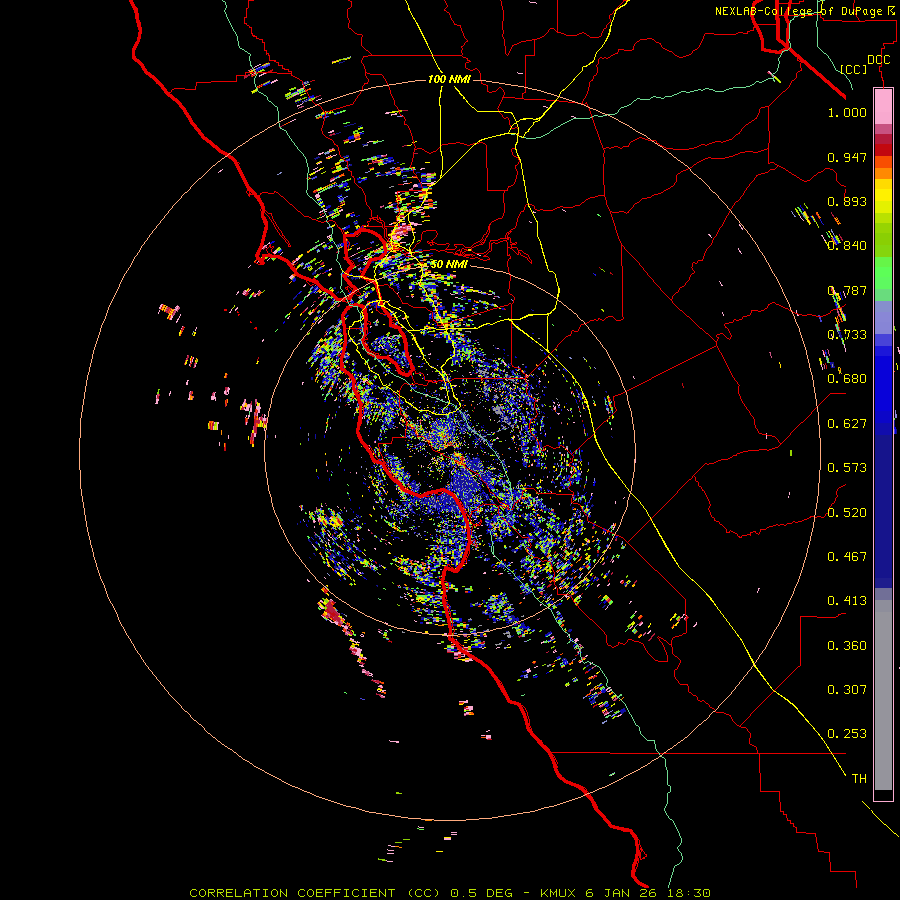Viewport: 900px width, 900px height.
Task: Click the 0.520 legend value
Action: click(847, 513)
